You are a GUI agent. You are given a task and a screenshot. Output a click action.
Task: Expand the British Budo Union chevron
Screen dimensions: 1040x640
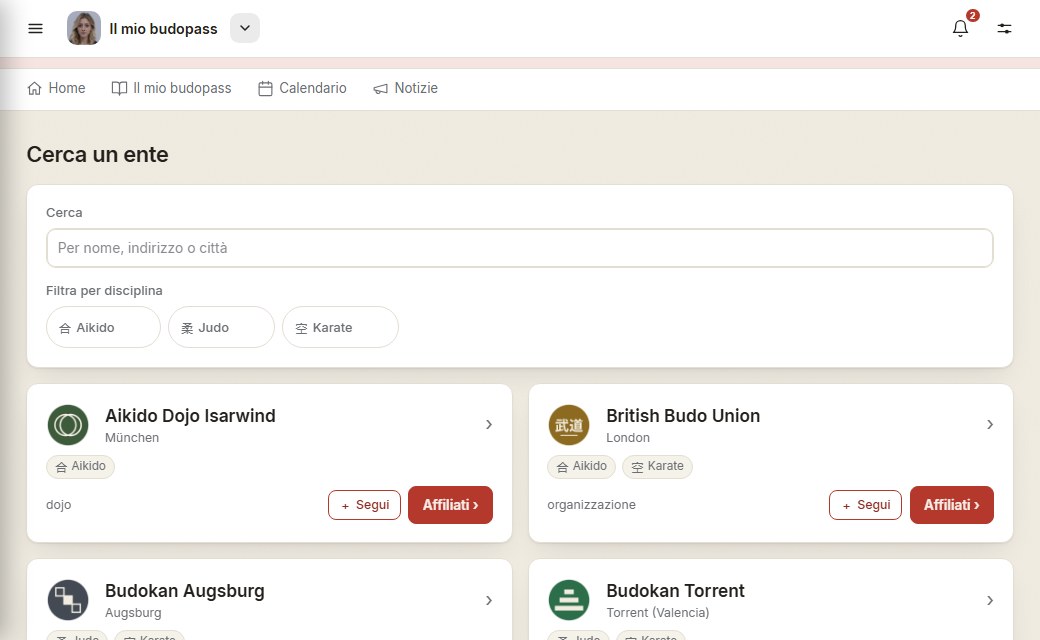(x=990, y=424)
